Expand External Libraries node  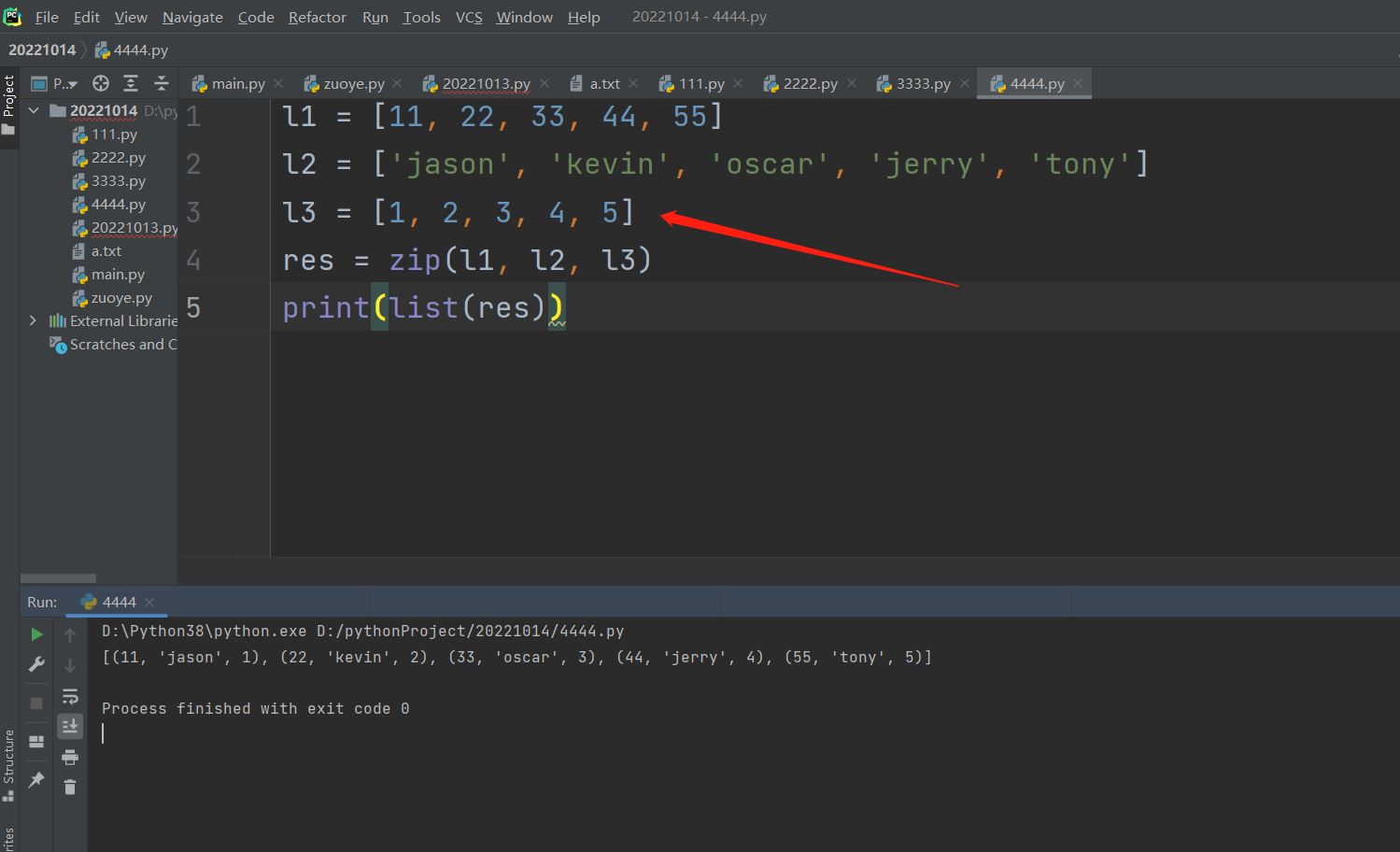(x=34, y=320)
